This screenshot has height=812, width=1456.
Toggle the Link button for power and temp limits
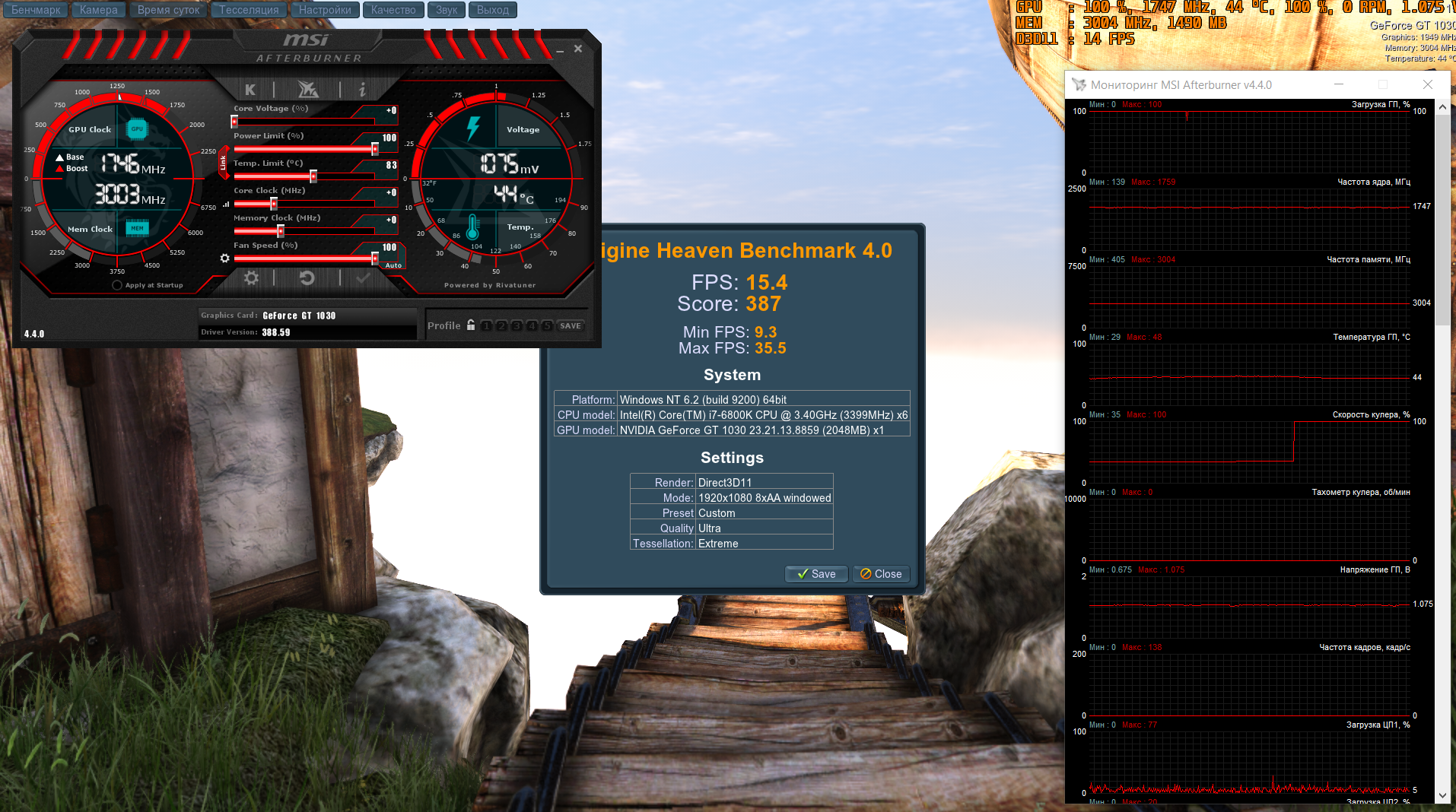(223, 163)
